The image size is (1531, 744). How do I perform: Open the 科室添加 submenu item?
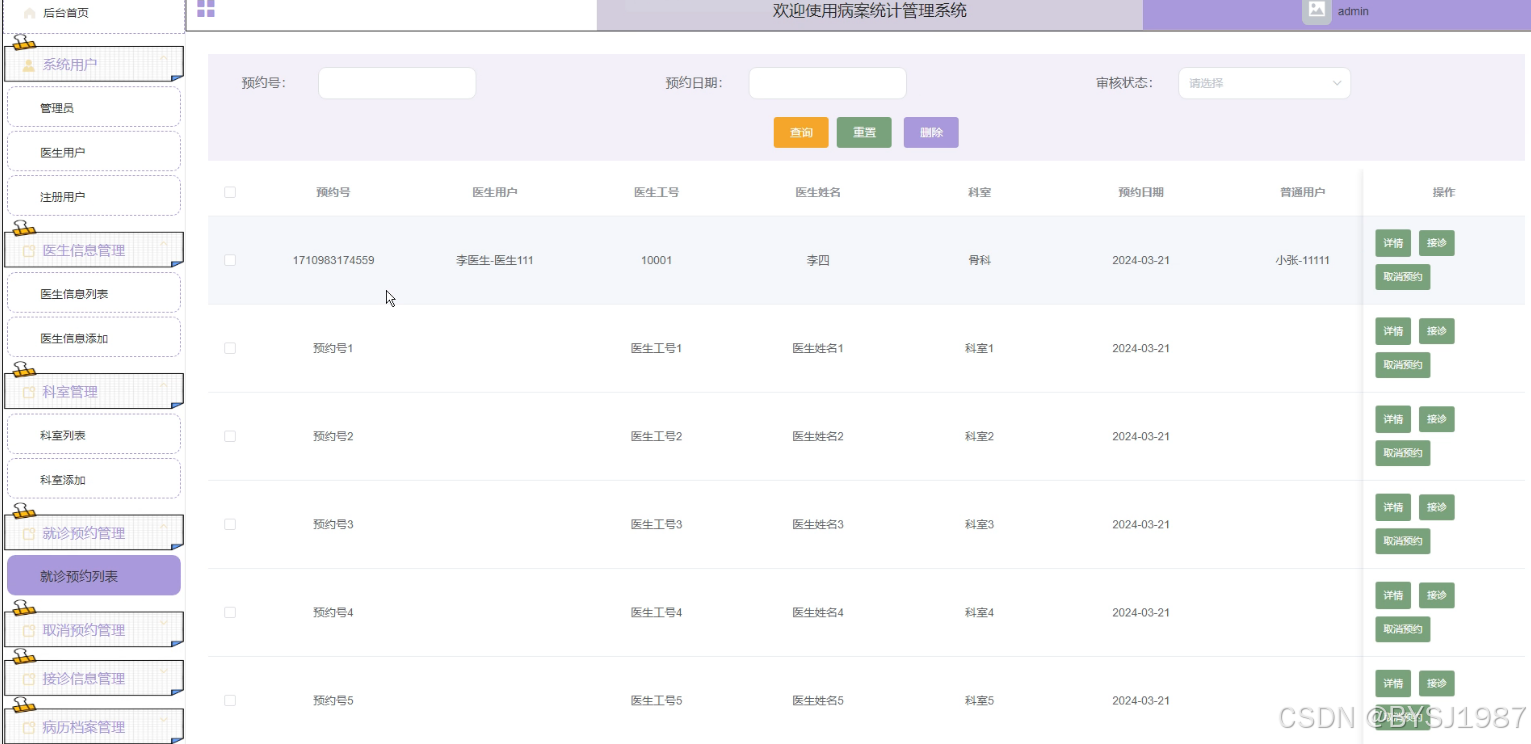coord(94,479)
